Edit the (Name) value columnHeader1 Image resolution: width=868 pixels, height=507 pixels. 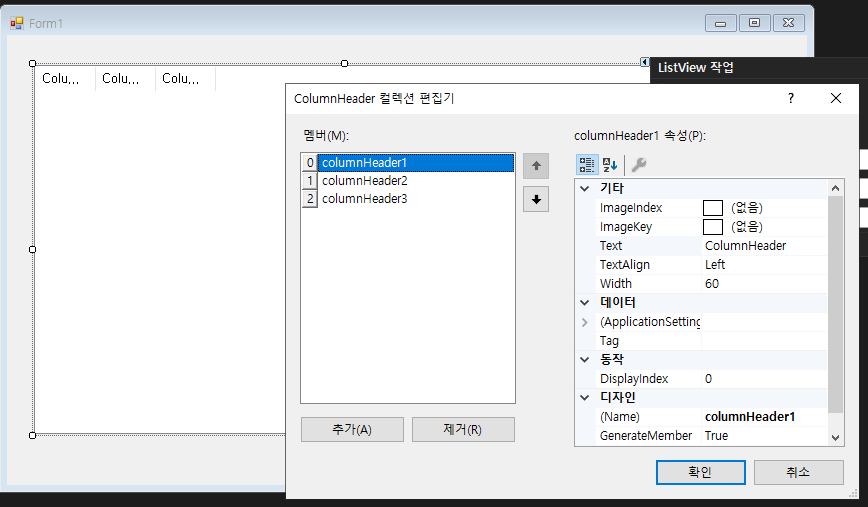(x=764, y=417)
